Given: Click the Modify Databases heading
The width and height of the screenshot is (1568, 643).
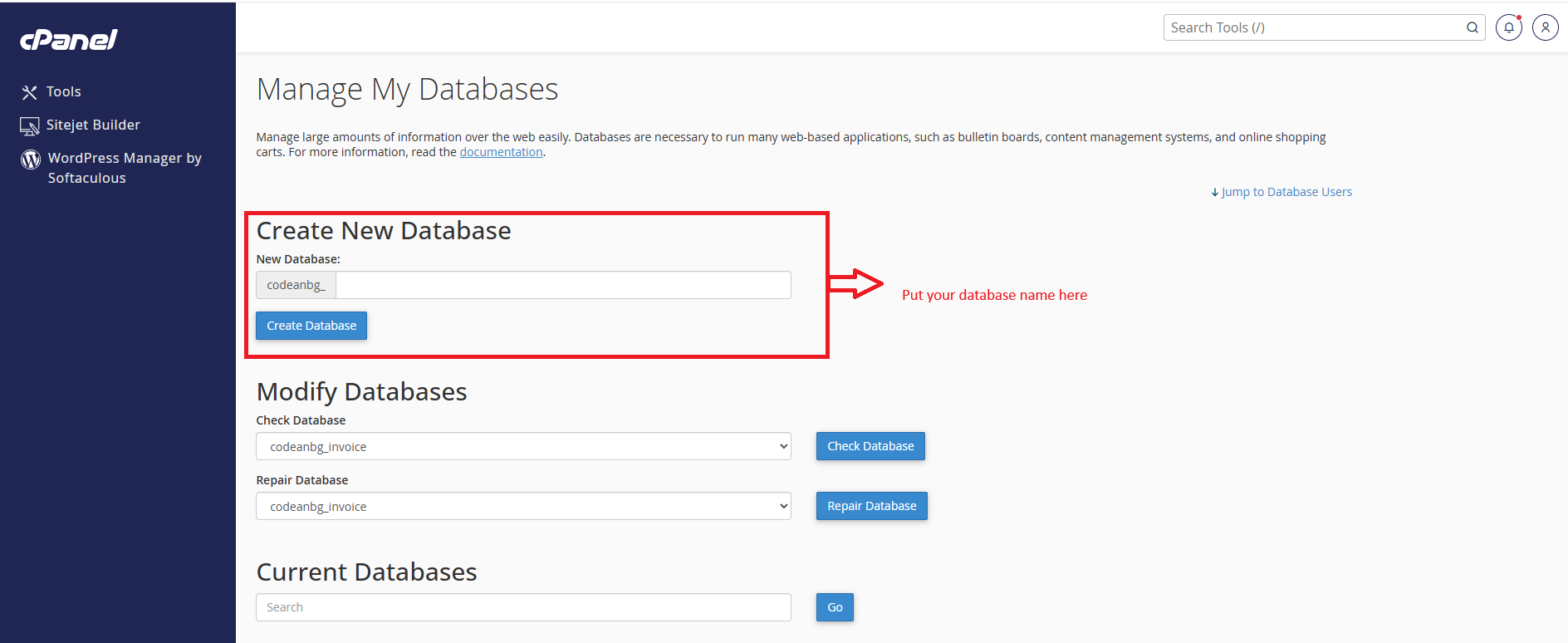Looking at the screenshot, I should click(361, 391).
